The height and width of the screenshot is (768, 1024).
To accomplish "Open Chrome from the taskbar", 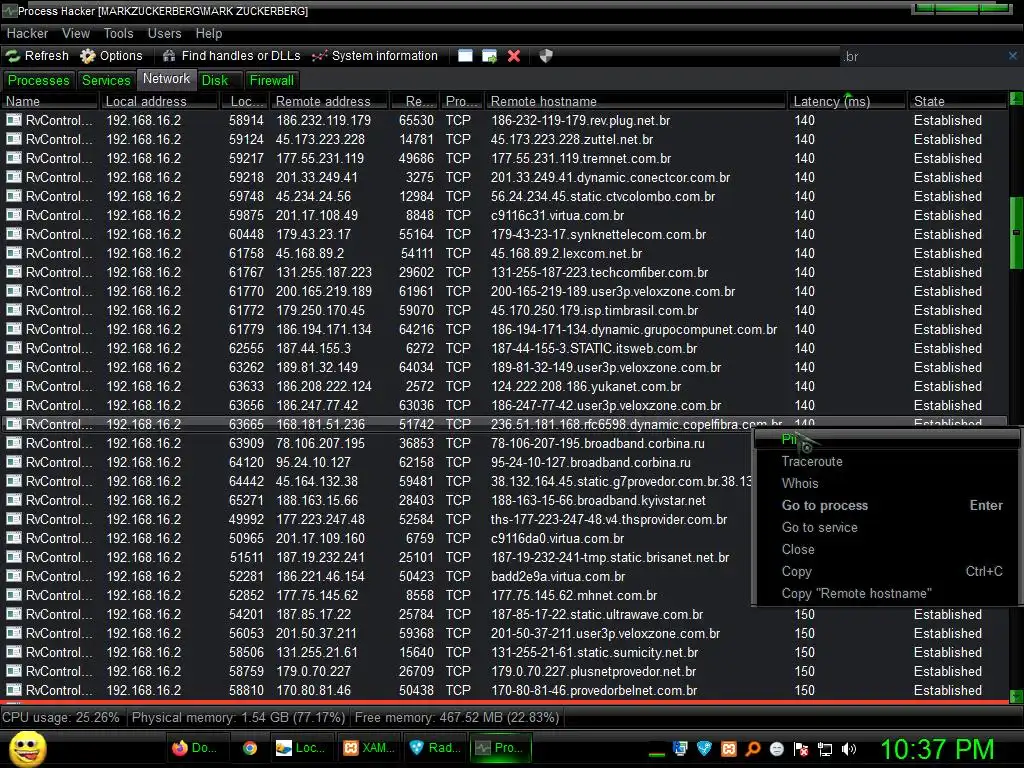I will 249,748.
